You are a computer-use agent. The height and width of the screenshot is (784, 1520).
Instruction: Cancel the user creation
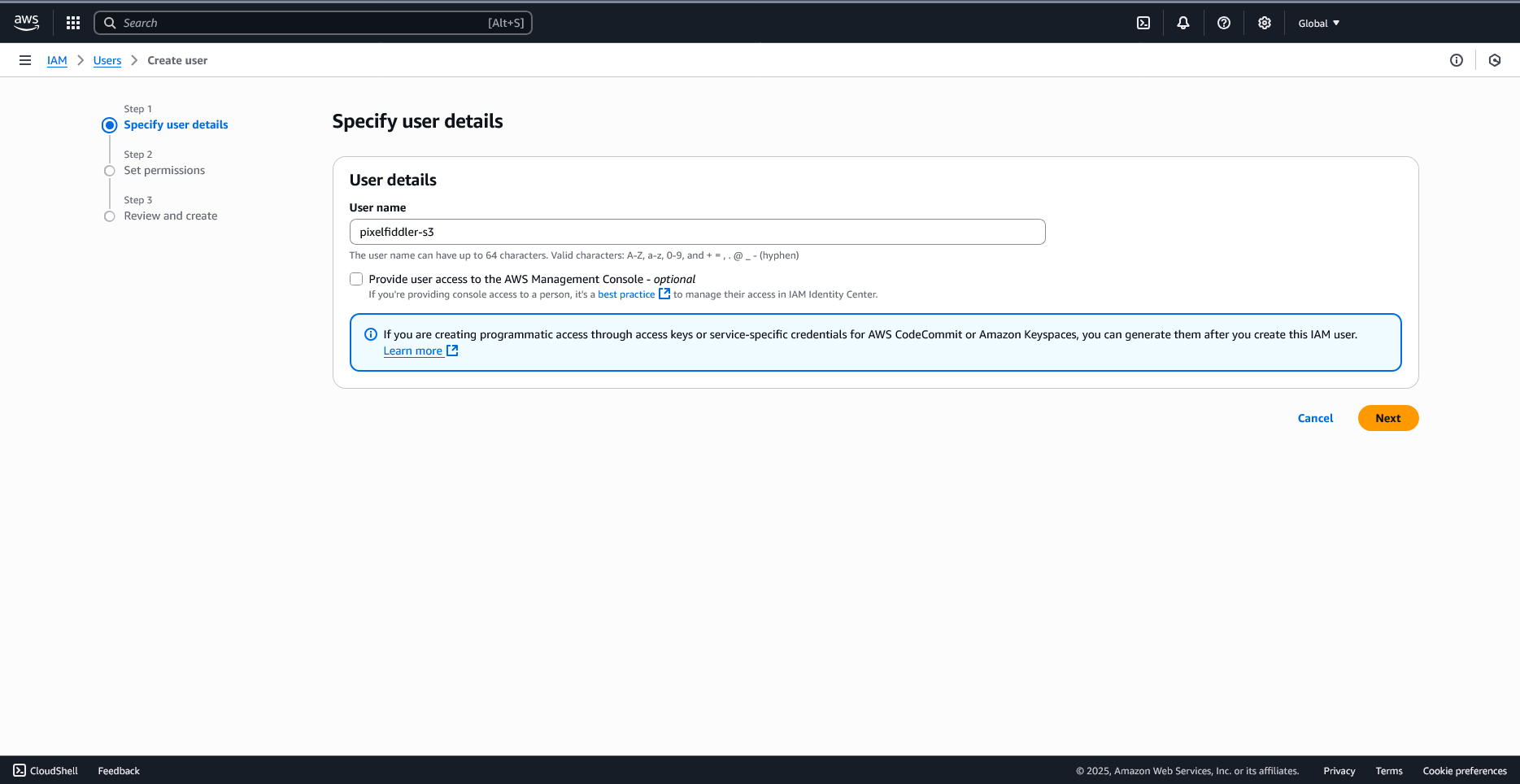1315,418
